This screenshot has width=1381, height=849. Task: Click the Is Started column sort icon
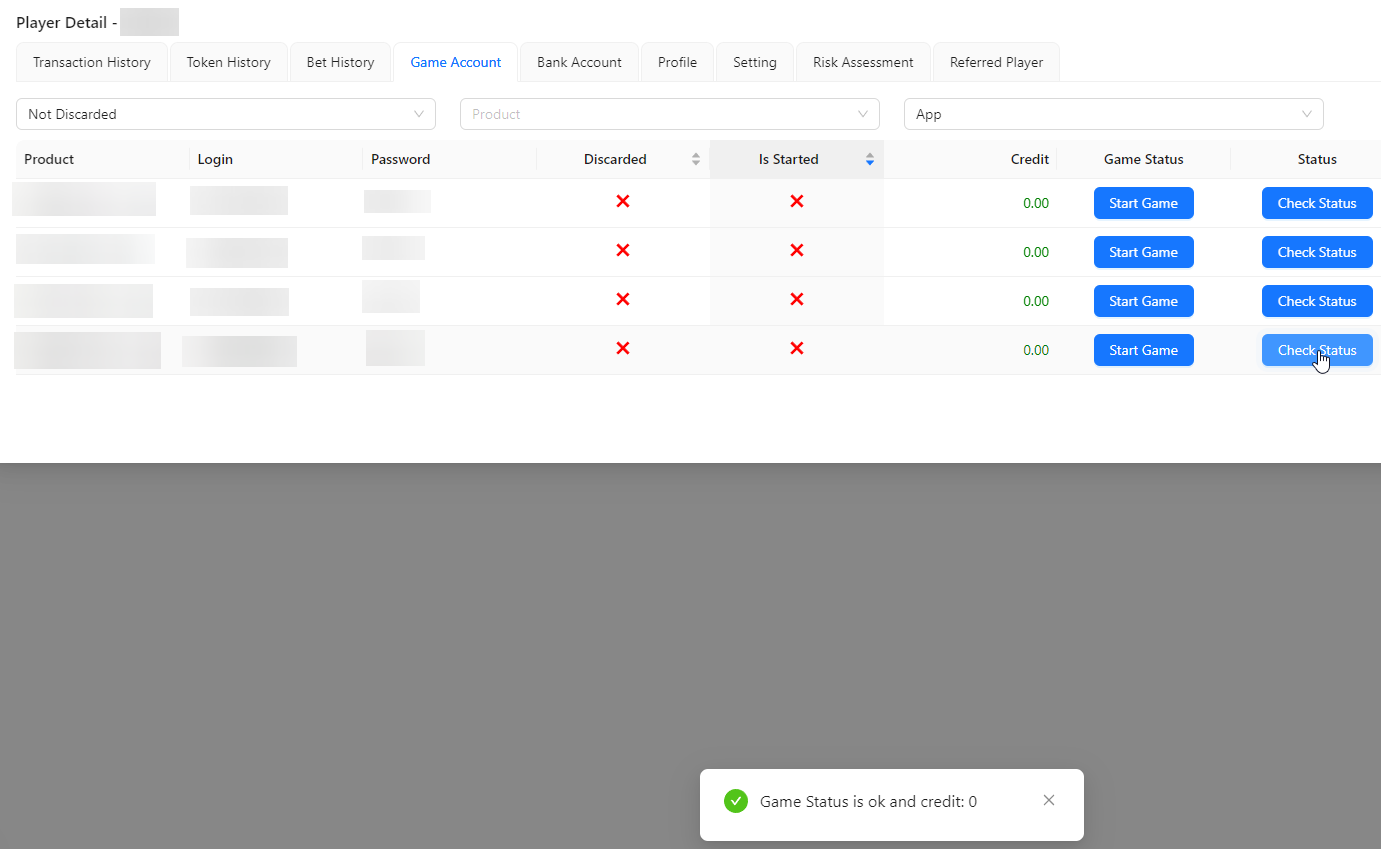click(870, 159)
